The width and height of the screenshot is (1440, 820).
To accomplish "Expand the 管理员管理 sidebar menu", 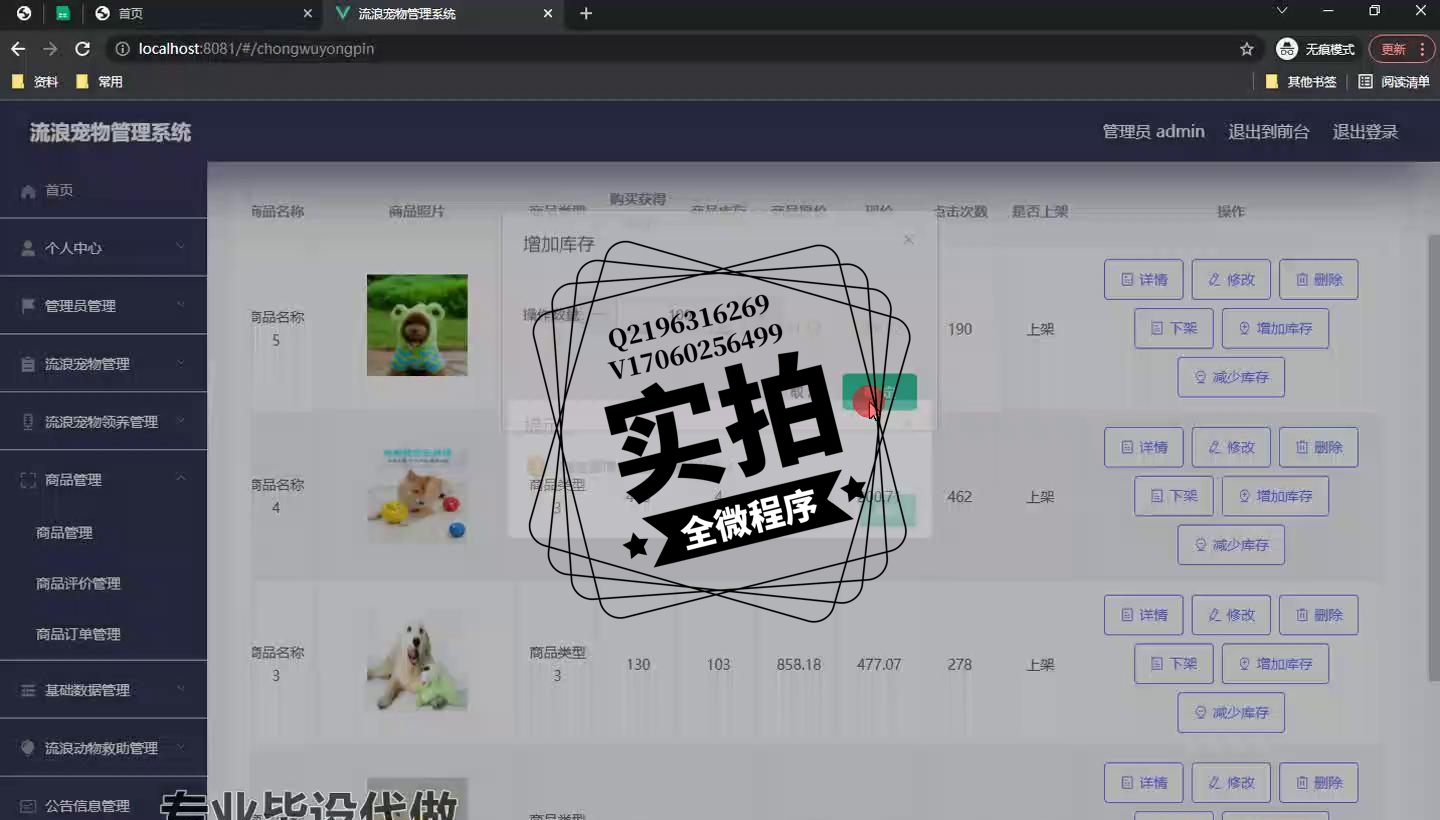I will (103, 306).
